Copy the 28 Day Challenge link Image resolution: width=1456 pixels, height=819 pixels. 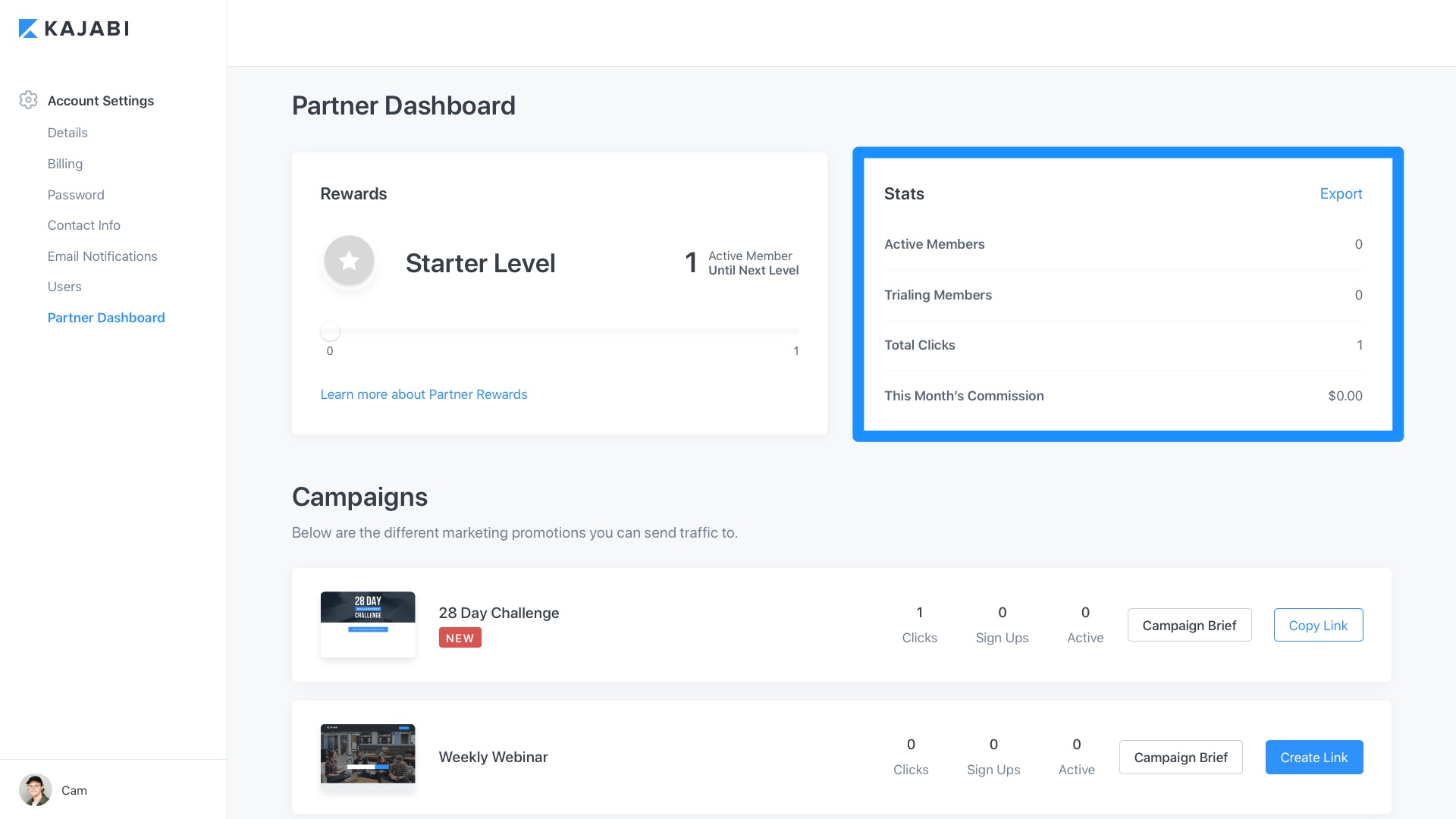click(1317, 626)
